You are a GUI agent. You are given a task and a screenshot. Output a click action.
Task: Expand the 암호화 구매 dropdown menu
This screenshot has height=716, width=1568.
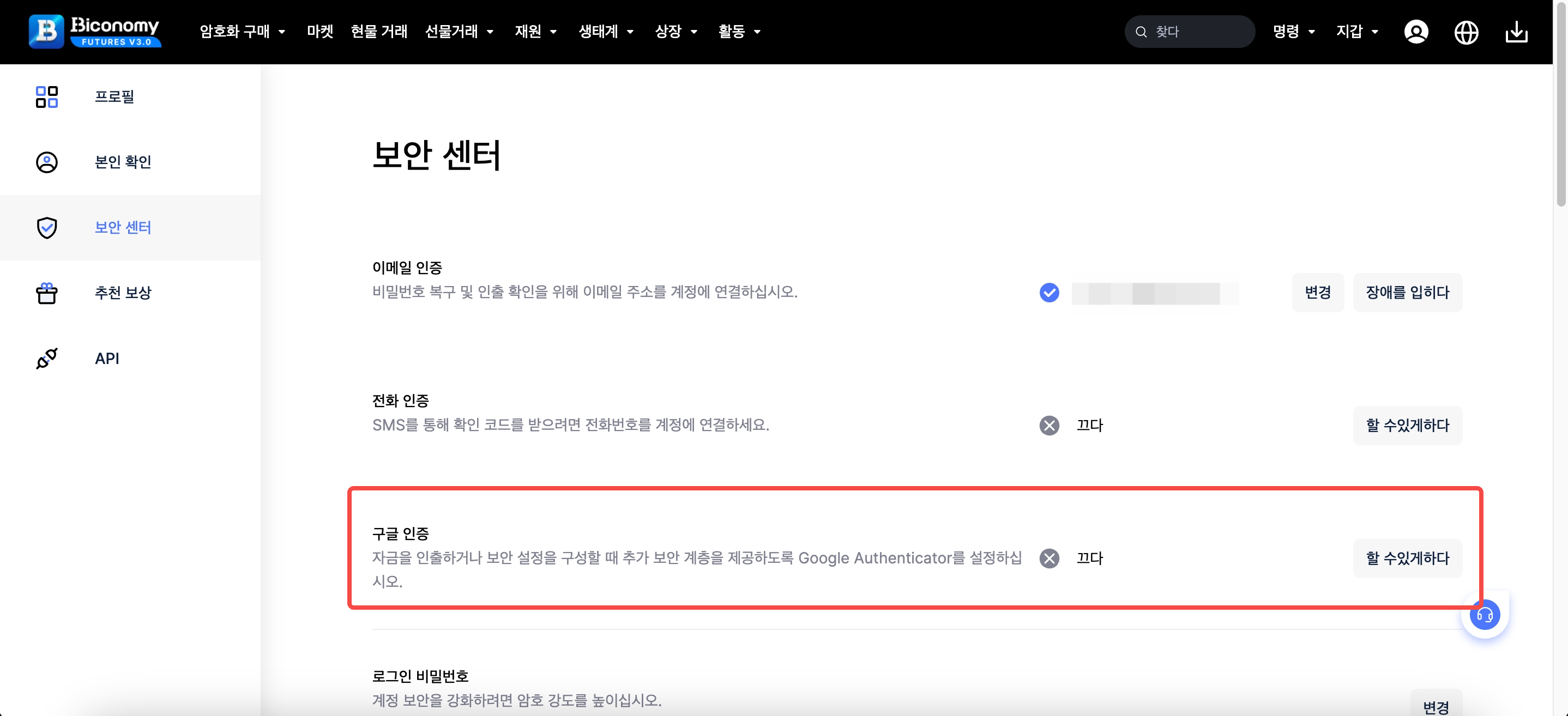pos(242,32)
